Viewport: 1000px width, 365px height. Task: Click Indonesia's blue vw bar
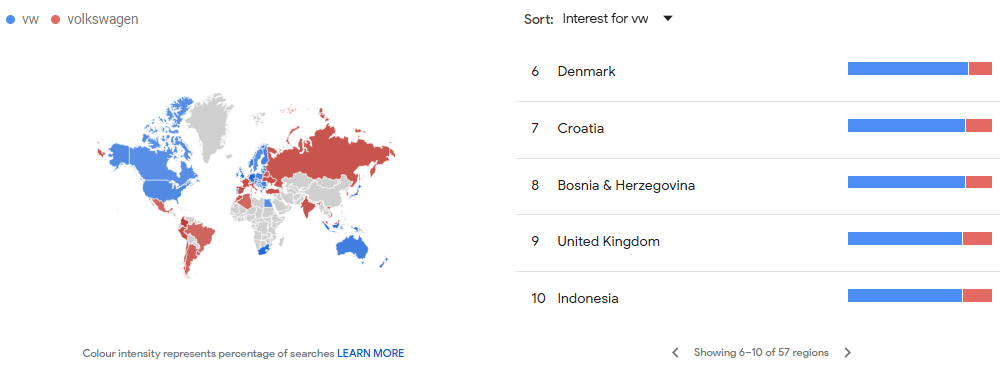point(905,295)
